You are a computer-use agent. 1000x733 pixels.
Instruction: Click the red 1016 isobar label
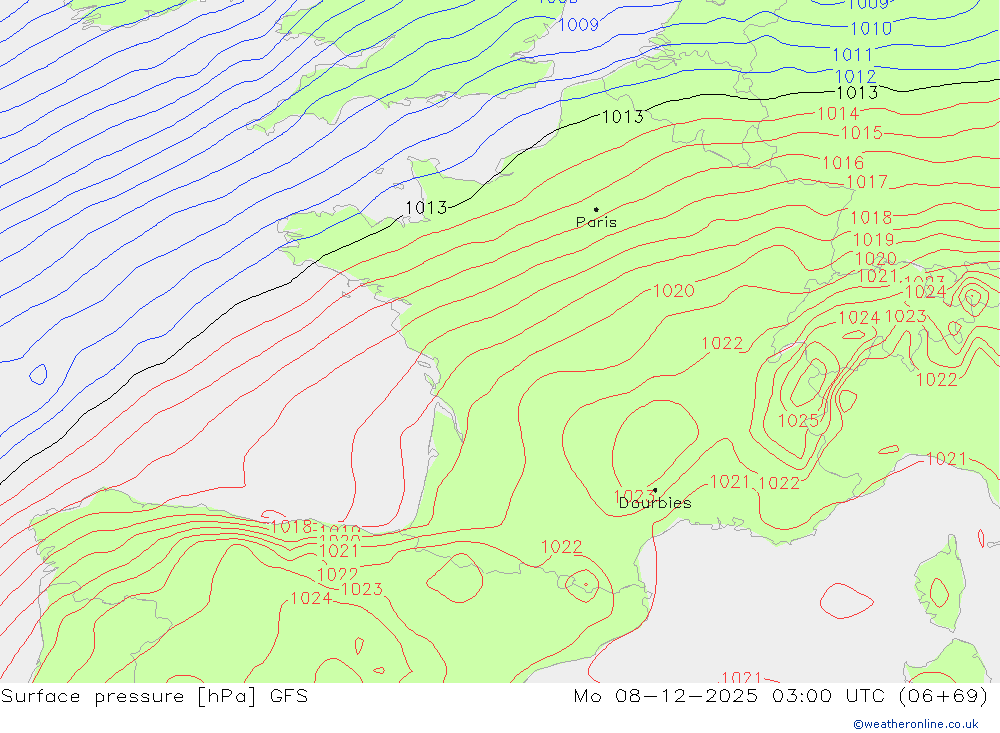click(x=843, y=163)
